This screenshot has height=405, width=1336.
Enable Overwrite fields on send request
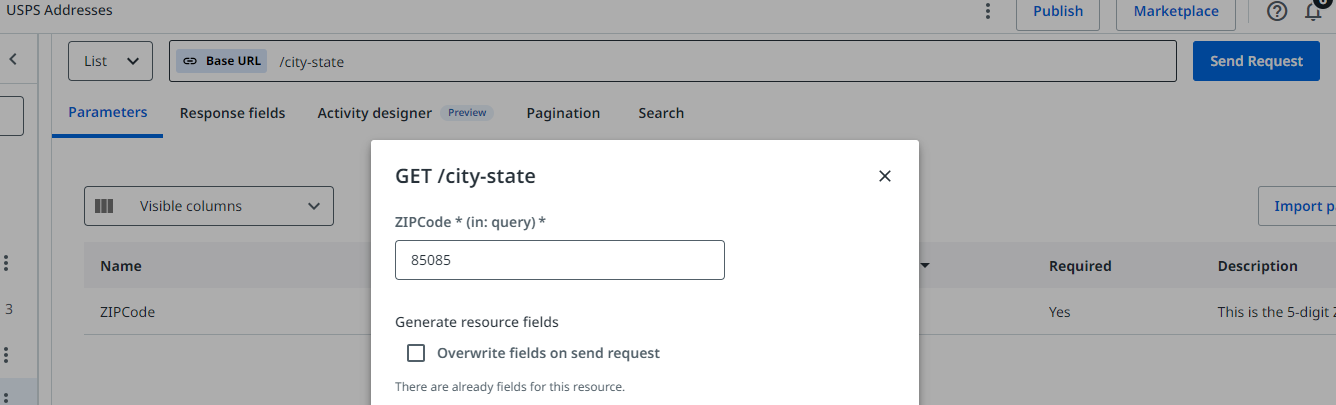tap(416, 353)
